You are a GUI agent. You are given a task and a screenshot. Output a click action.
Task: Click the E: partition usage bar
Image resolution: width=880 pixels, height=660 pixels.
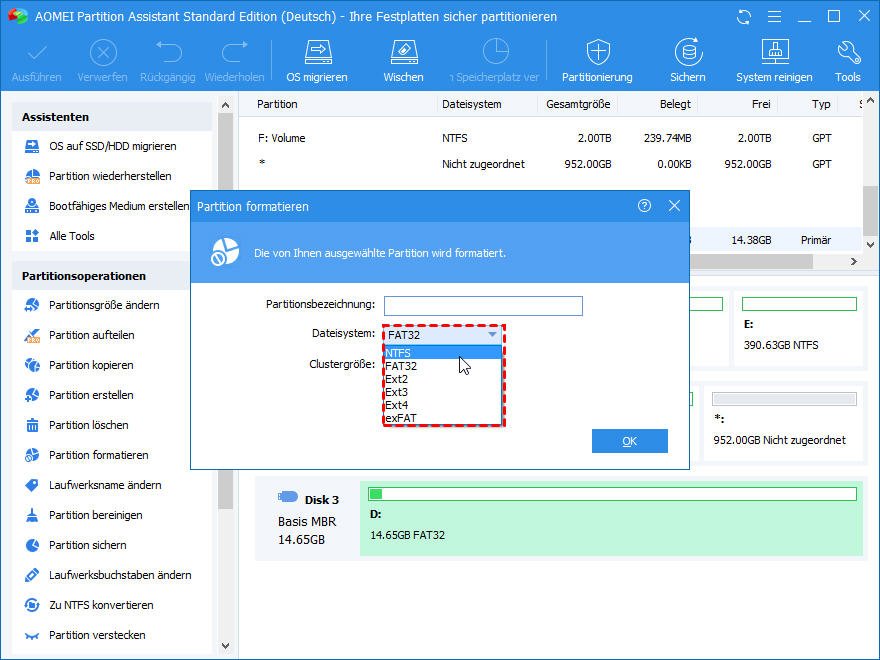[799, 304]
